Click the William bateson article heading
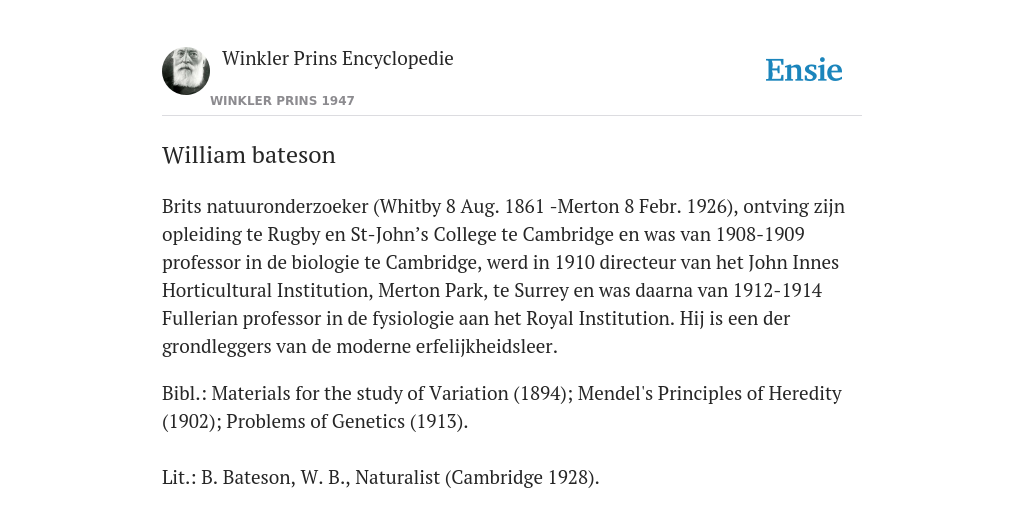Image resolution: width=1024 pixels, height=512 pixels. (249, 155)
